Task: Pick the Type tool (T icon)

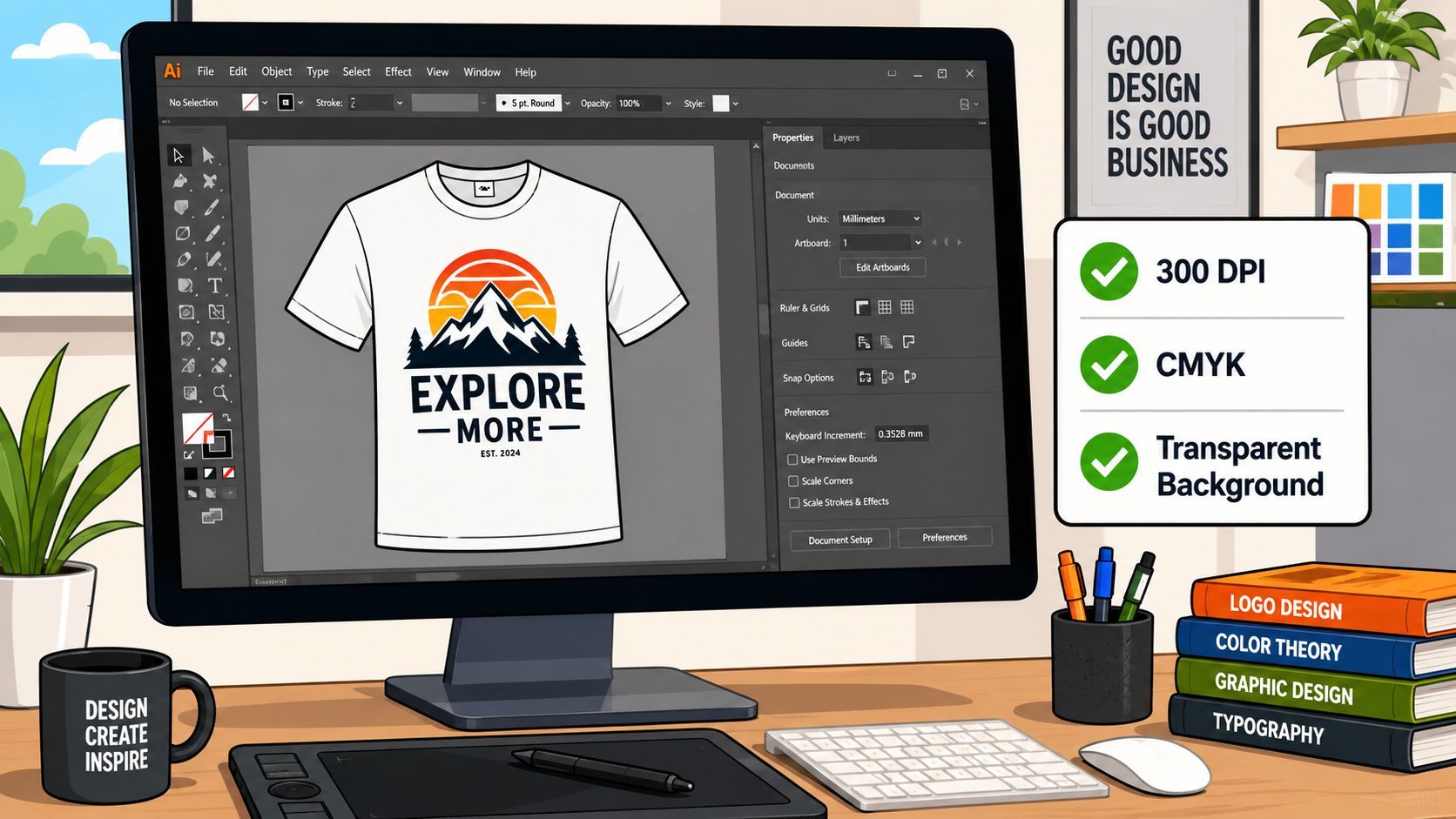Action: point(214,285)
